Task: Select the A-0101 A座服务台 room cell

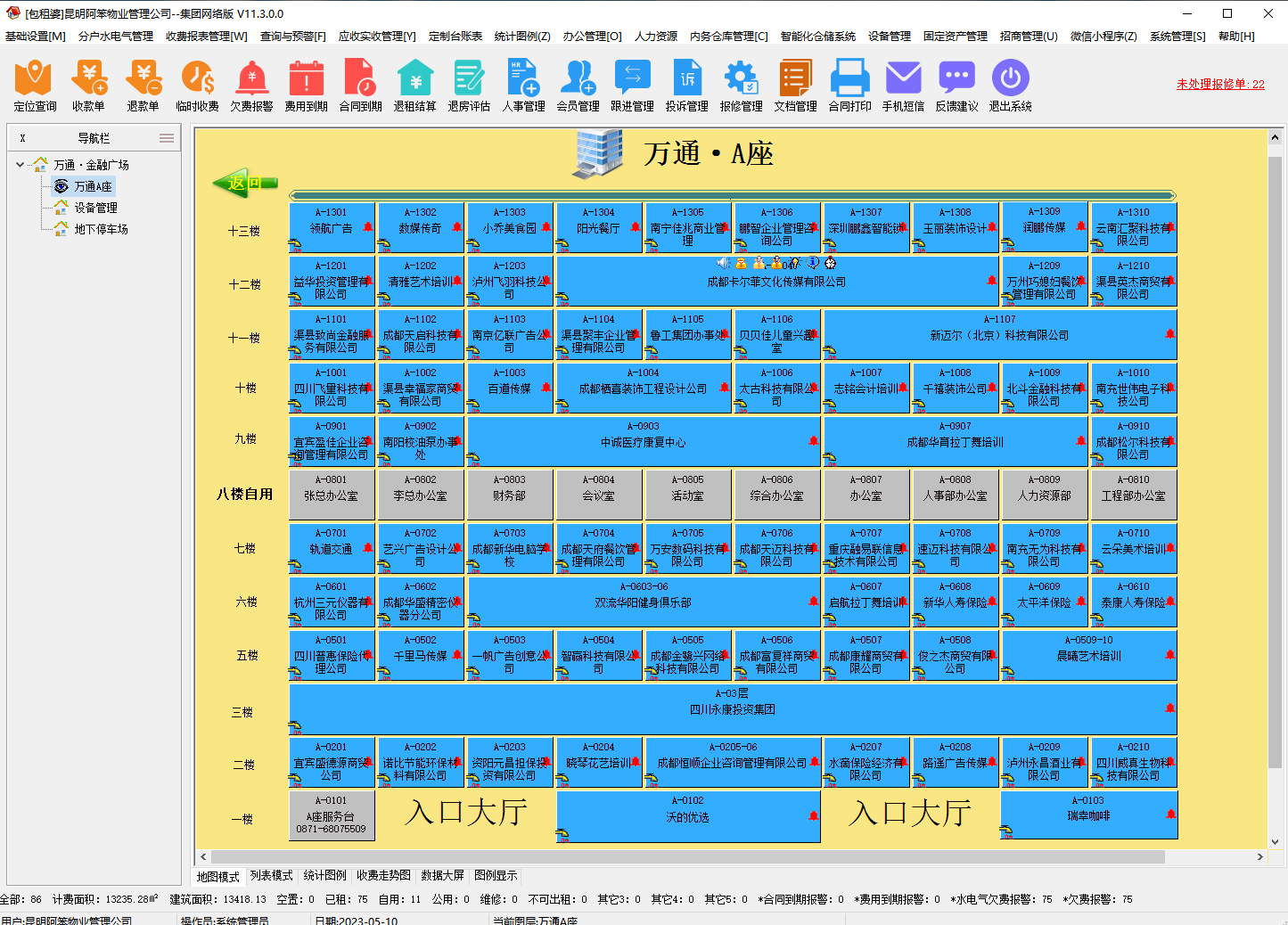Action: [331, 815]
